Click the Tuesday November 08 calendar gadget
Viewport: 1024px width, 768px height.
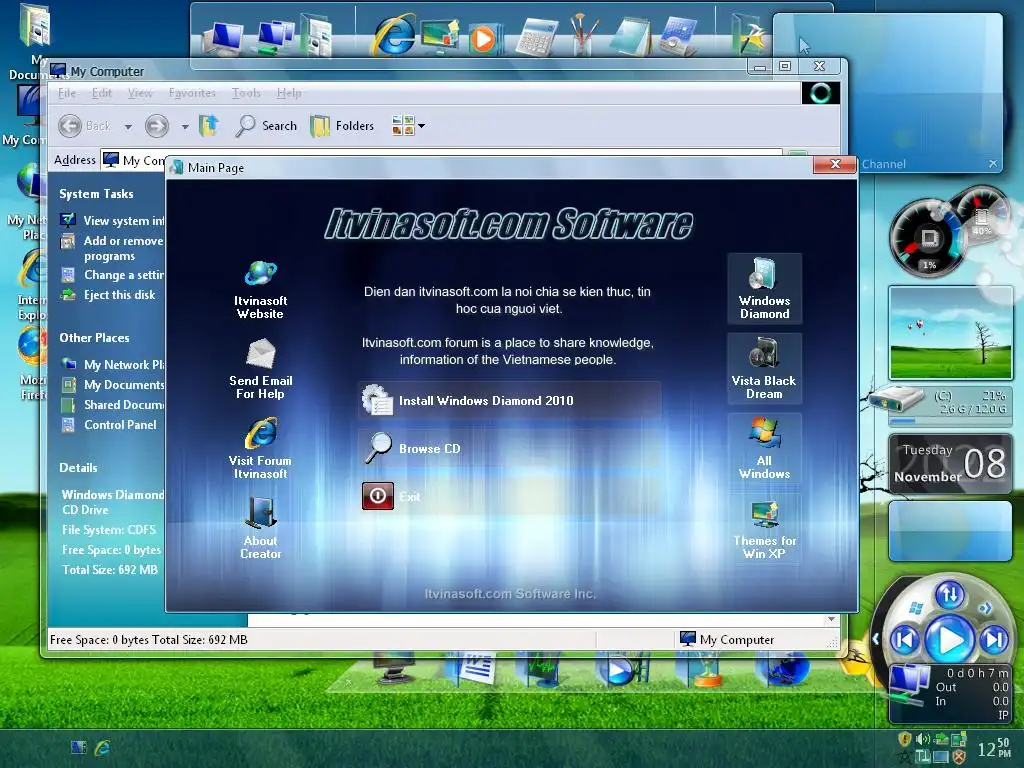pyautogui.click(x=950, y=464)
